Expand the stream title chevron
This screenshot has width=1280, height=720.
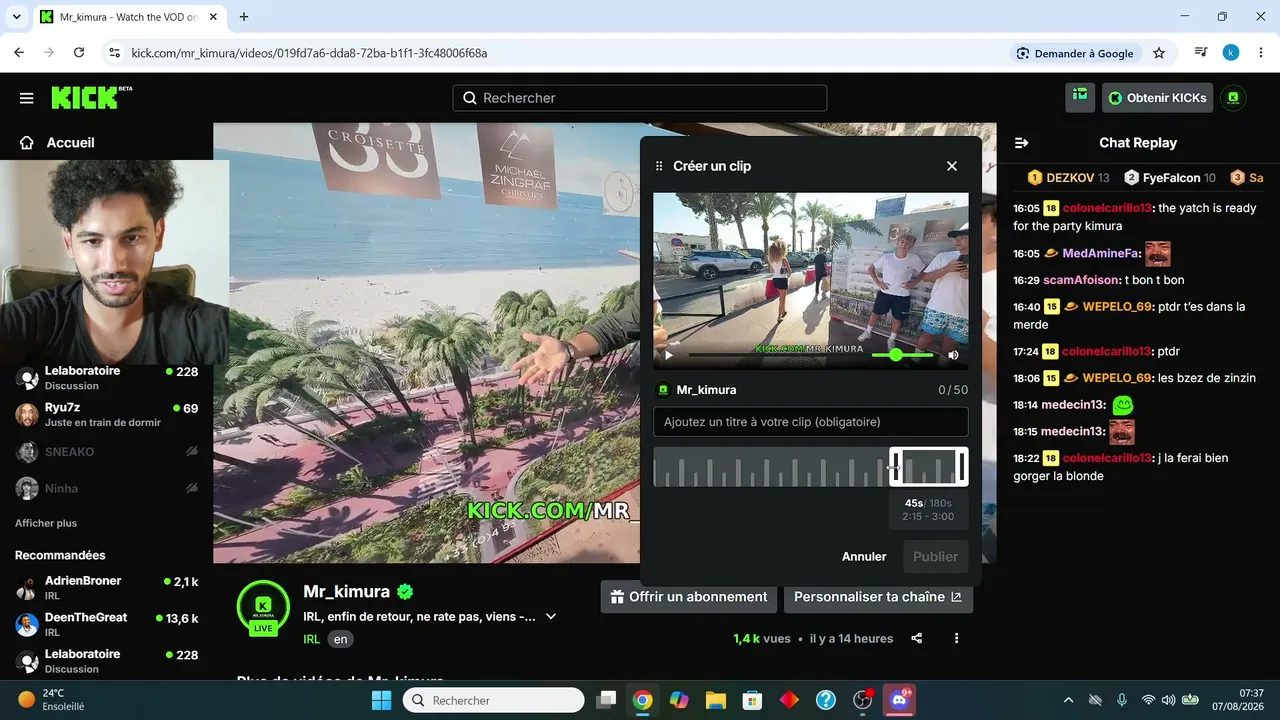pos(551,617)
